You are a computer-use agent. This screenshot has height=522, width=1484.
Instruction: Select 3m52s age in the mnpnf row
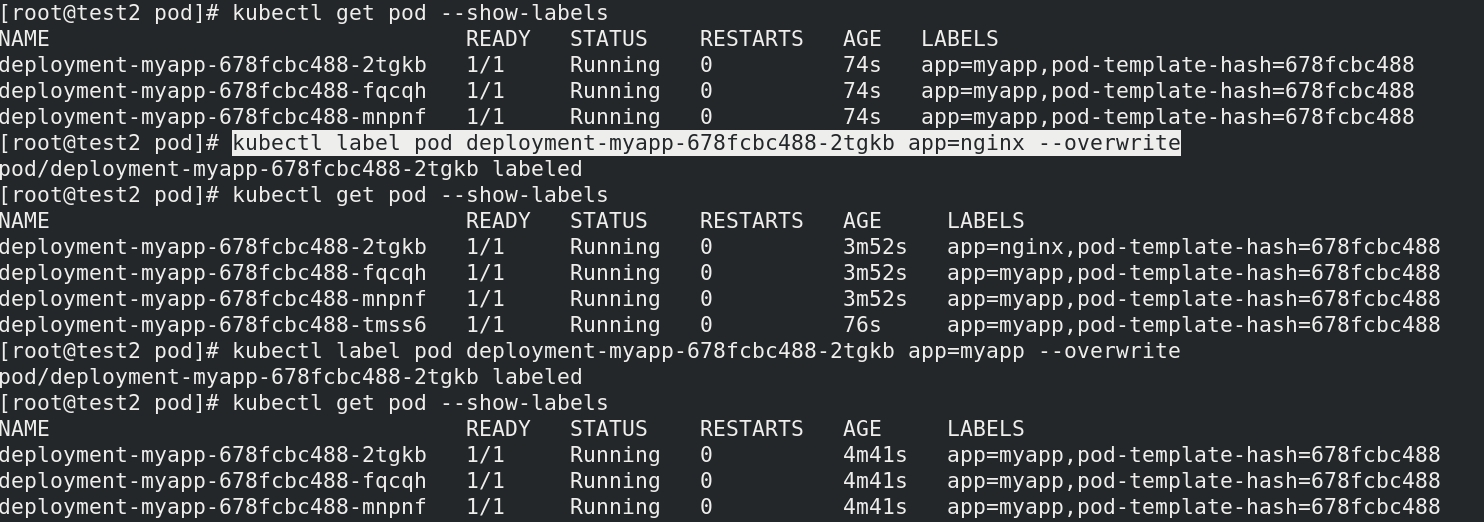(875, 299)
